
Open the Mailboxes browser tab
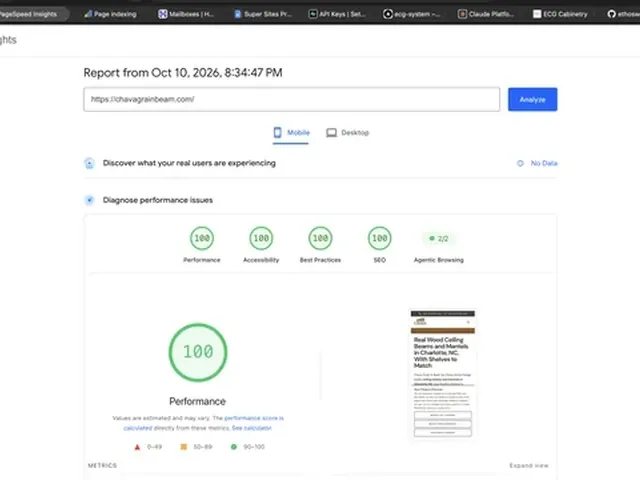point(186,14)
